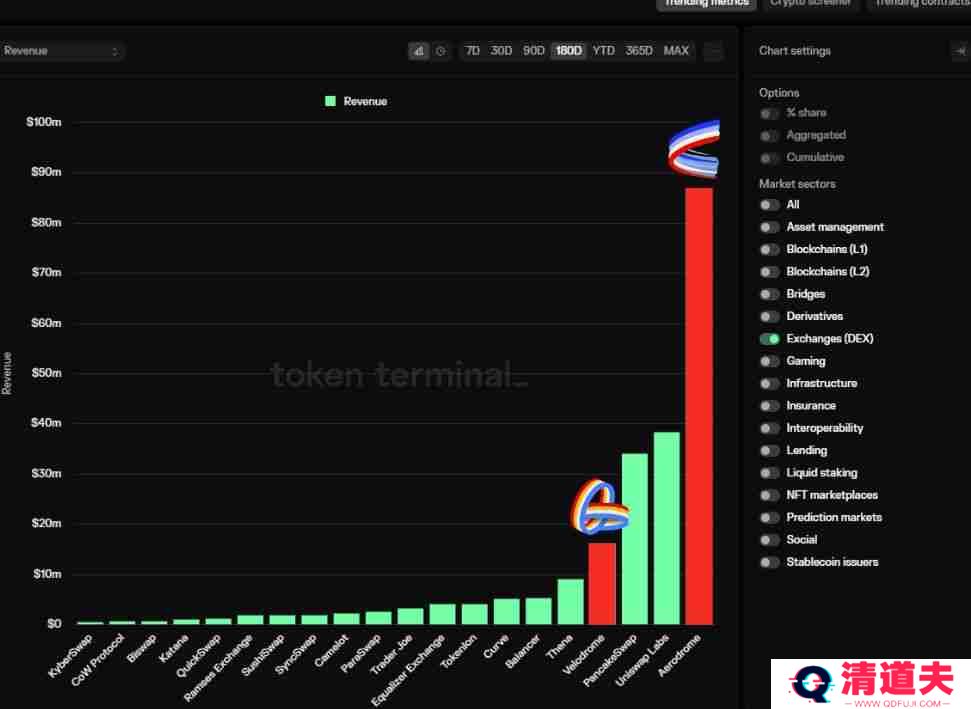The height and width of the screenshot is (709, 971).
Task: Enable the Gaming sector
Action: point(770,361)
